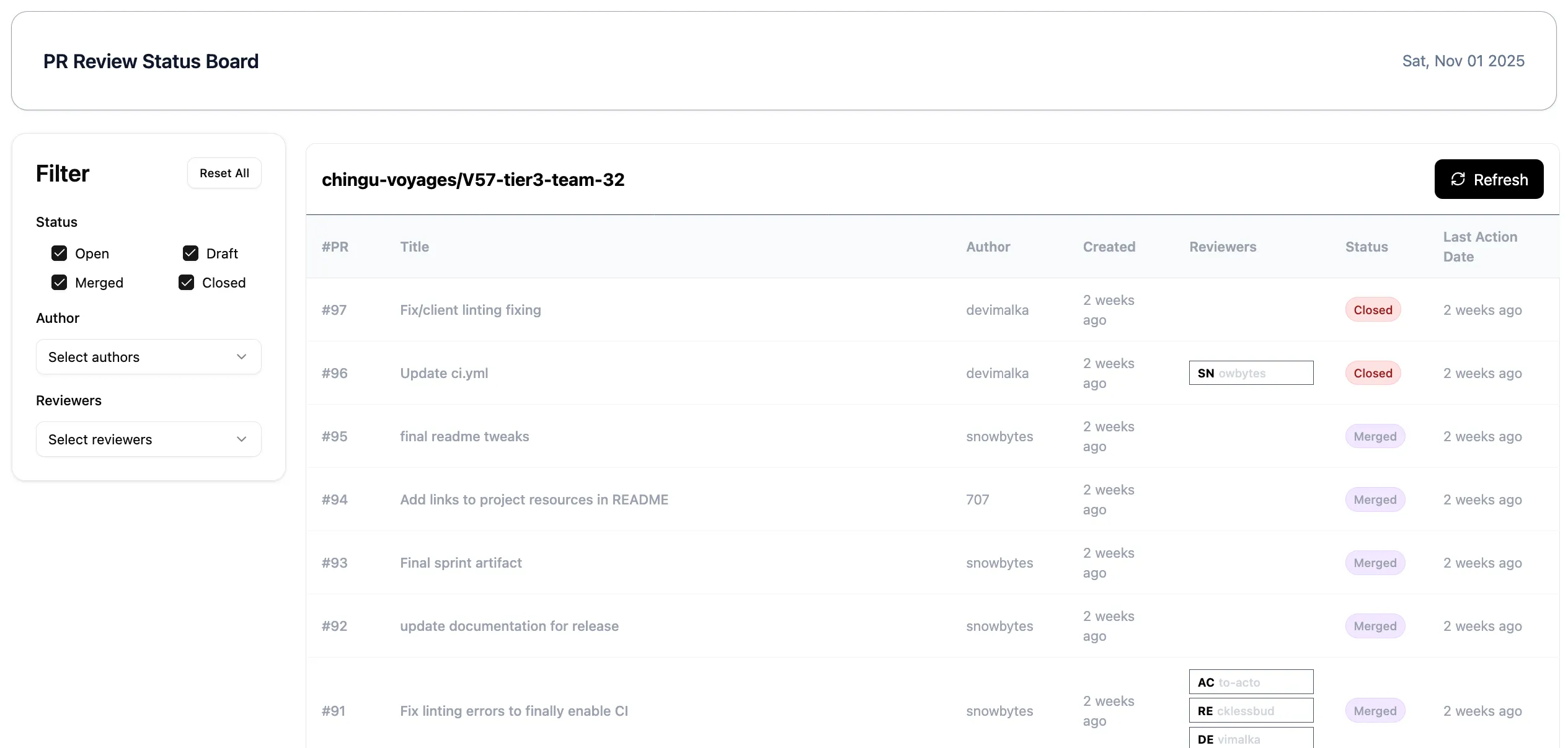Expand the Select reviewers dropdown
The height and width of the screenshot is (748, 1568).
click(148, 439)
